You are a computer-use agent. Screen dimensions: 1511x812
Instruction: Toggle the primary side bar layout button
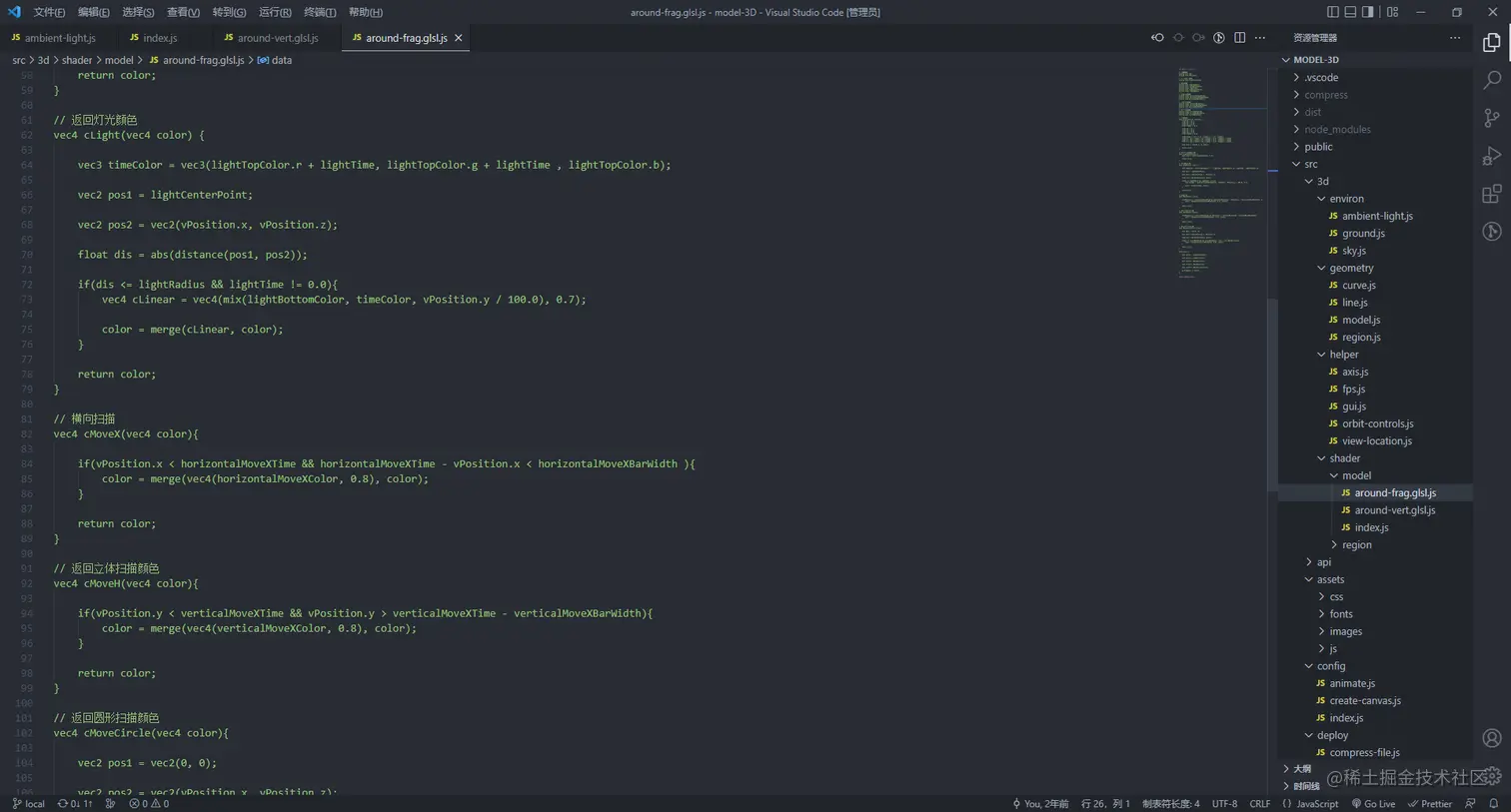[1332, 12]
